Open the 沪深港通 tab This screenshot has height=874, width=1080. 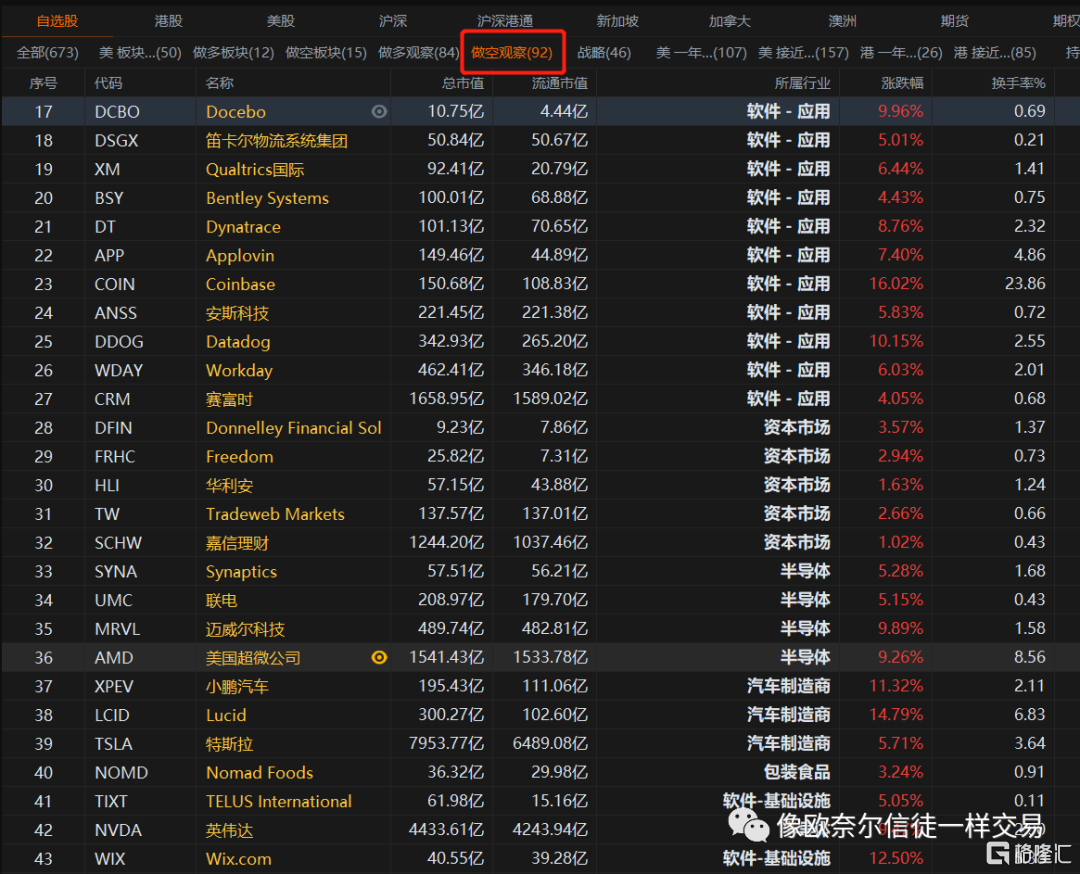click(x=505, y=21)
